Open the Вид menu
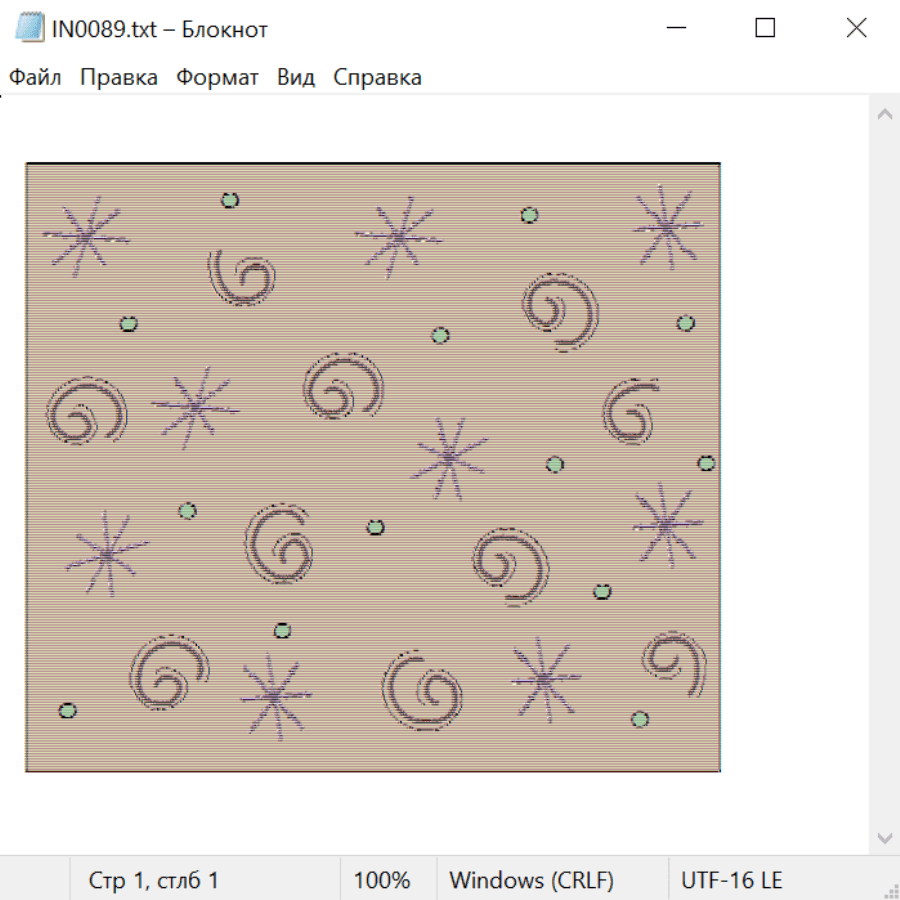The height and width of the screenshot is (900, 900). (296, 77)
